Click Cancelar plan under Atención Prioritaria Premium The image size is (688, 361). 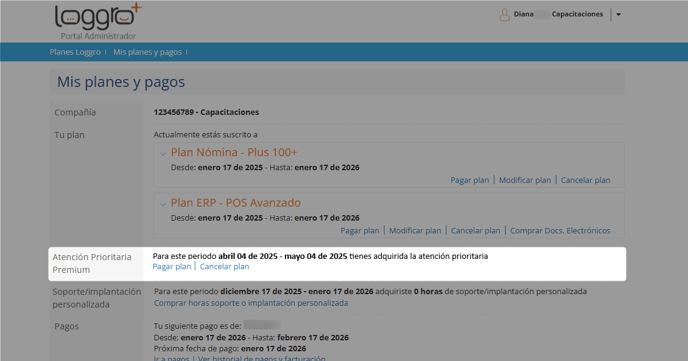[224, 266]
